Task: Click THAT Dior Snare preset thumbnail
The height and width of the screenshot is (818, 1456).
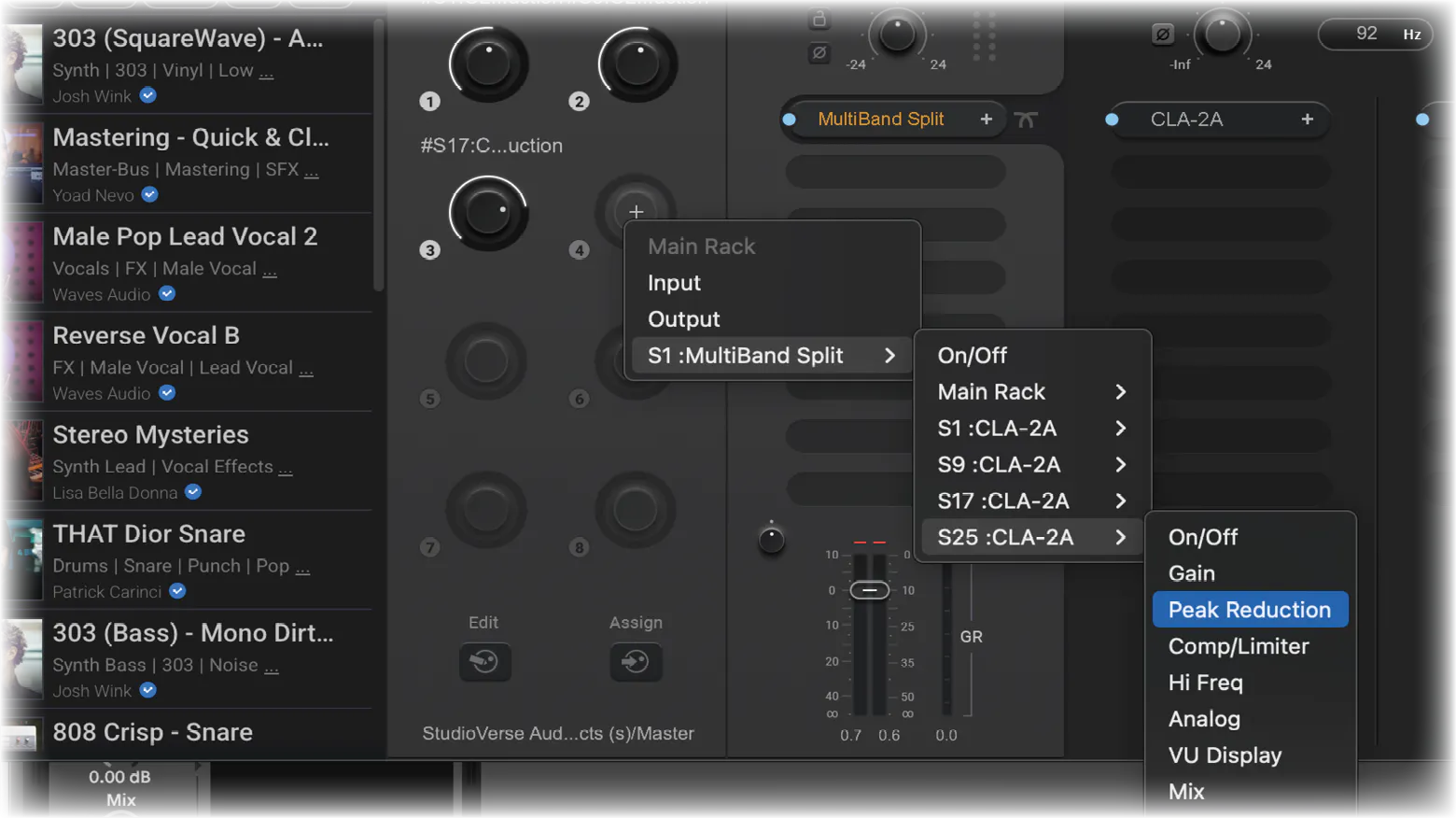Action: click(22, 559)
